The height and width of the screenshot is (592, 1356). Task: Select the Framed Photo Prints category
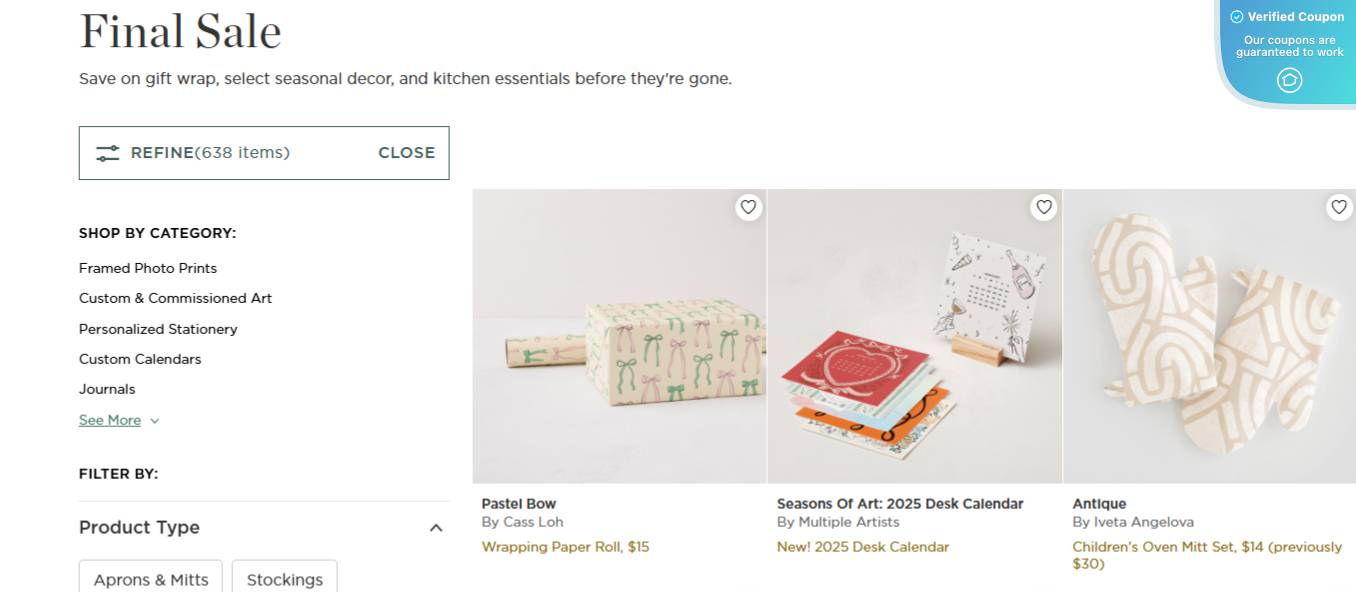point(148,268)
